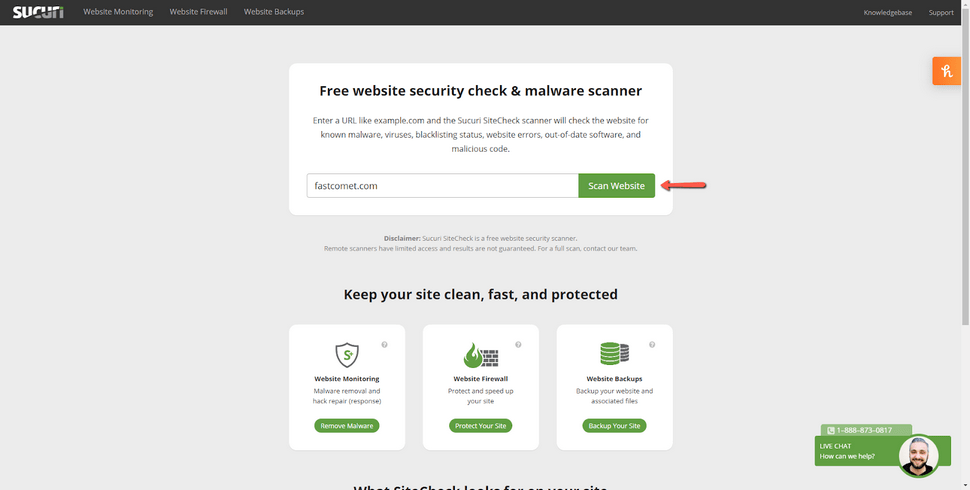Click the Sucuri logo
Image resolution: width=970 pixels, height=490 pixels.
(x=38, y=12)
